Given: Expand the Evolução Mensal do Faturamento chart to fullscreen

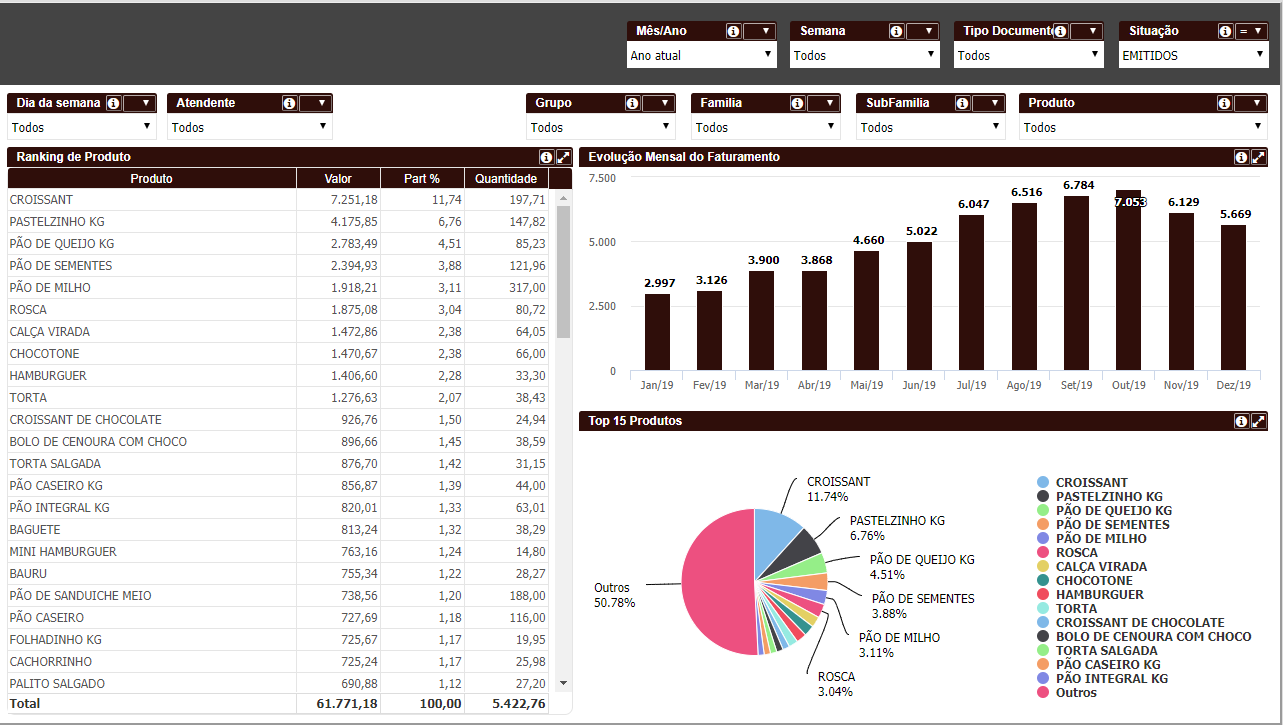Looking at the screenshot, I should pyautogui.click(x=1258, y=157).
